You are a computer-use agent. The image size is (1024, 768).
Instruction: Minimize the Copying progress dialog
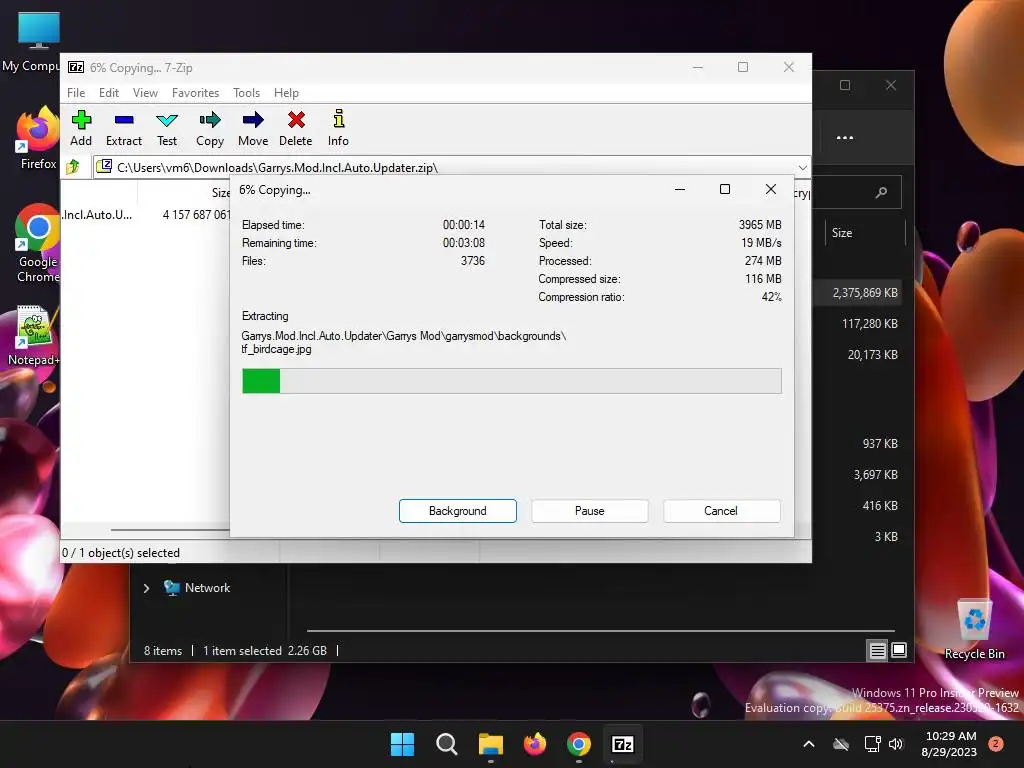[680, 189]
